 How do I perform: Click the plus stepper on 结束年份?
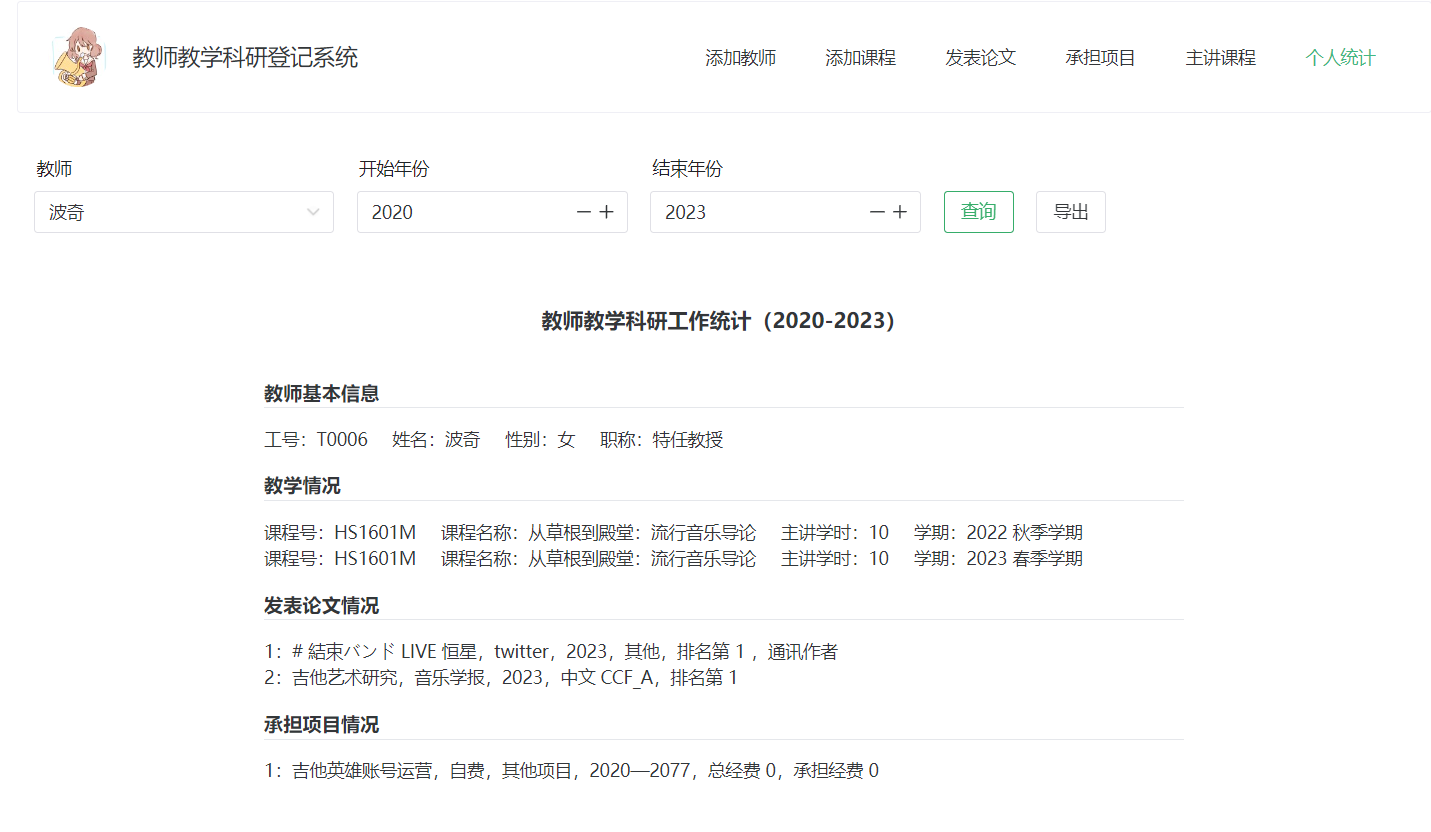point(900,212)
